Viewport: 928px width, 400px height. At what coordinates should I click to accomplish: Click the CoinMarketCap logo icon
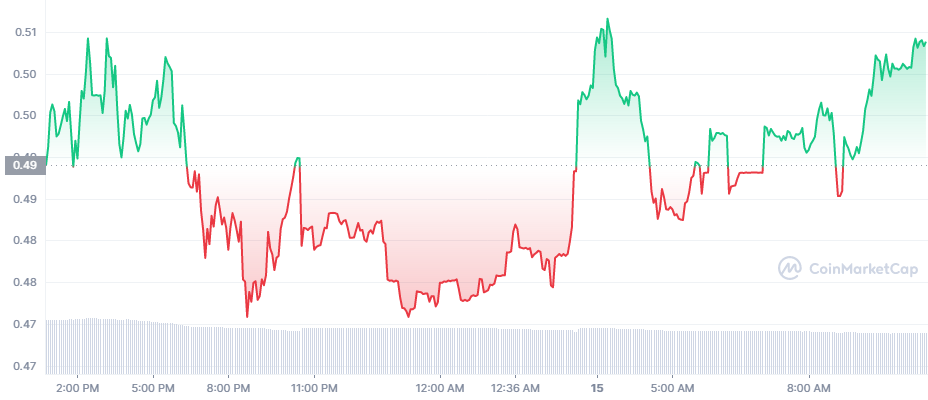(x=790, y=267)
